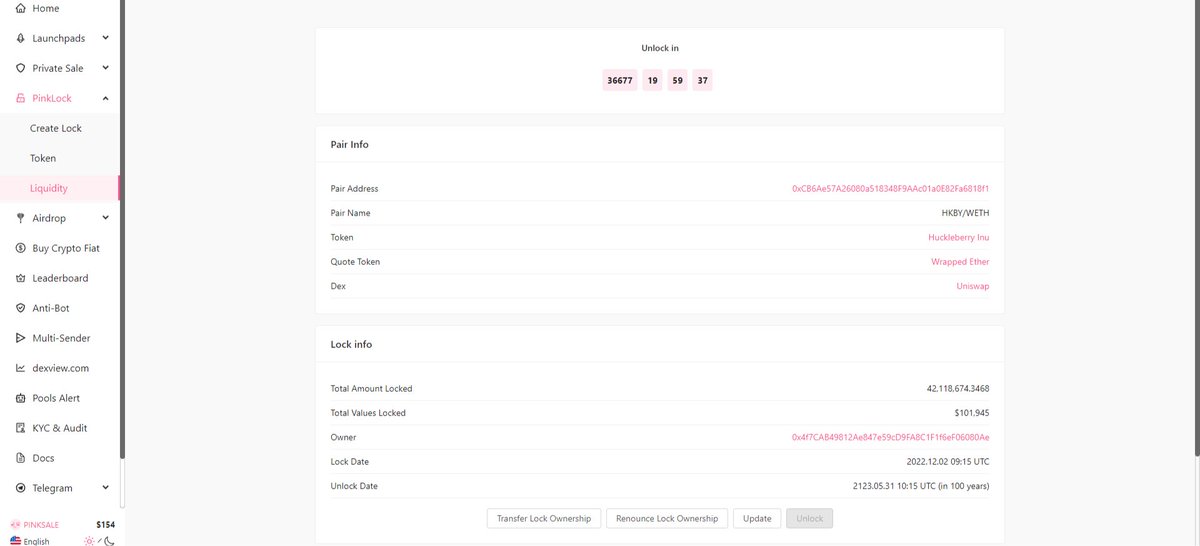This screenshot has width=1200, height=546.
Task: Open the Wrapped Ether link
Action: [x=960, y=262]
